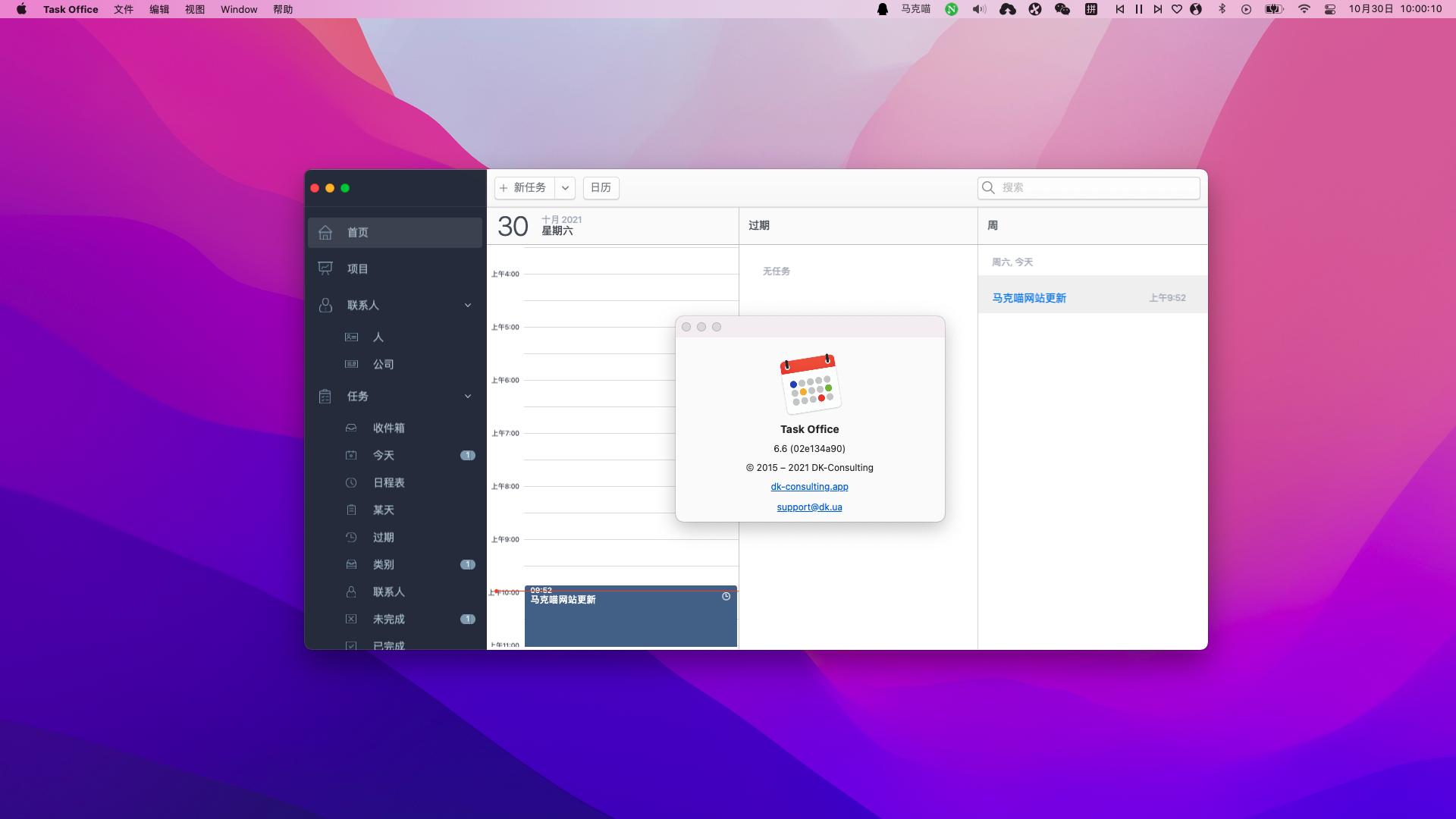Select the 公司 company card icon
Screen dimensions: 1456x819
tap(351, 364)
